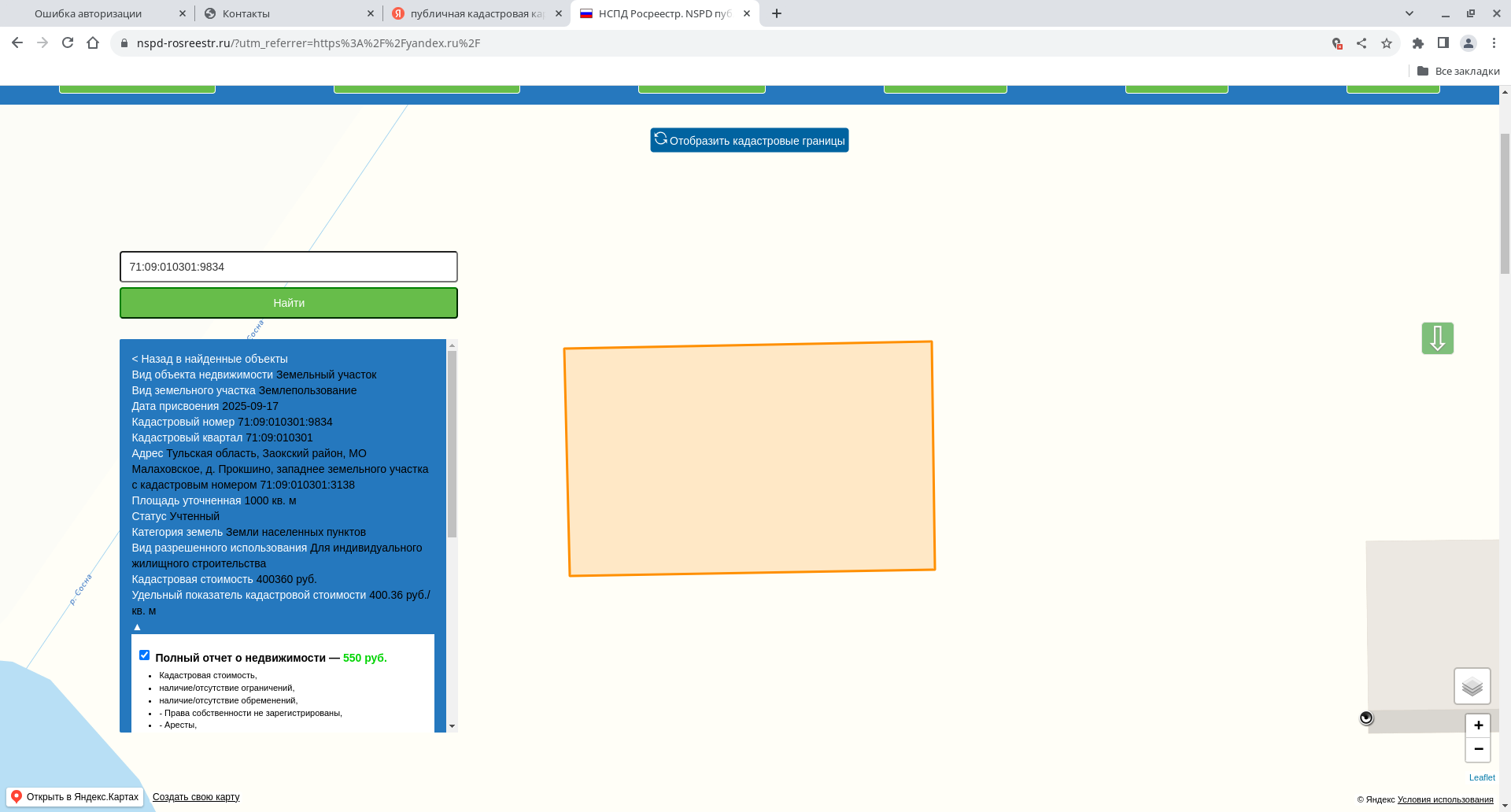Image resolution: width=1511 pixels, height=812 pixels.
Task: Collapse details with the small triangle
Action: pos(137,627)
